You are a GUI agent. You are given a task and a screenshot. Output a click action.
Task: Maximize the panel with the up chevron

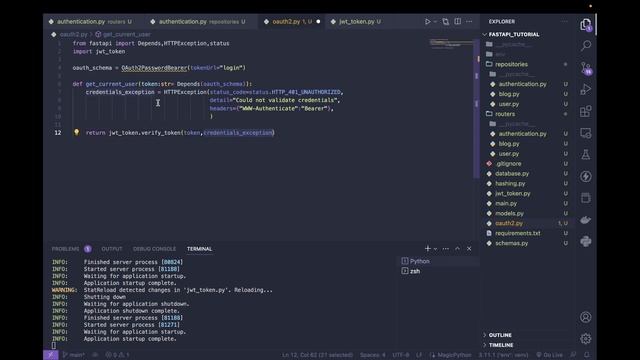(458, 249)
